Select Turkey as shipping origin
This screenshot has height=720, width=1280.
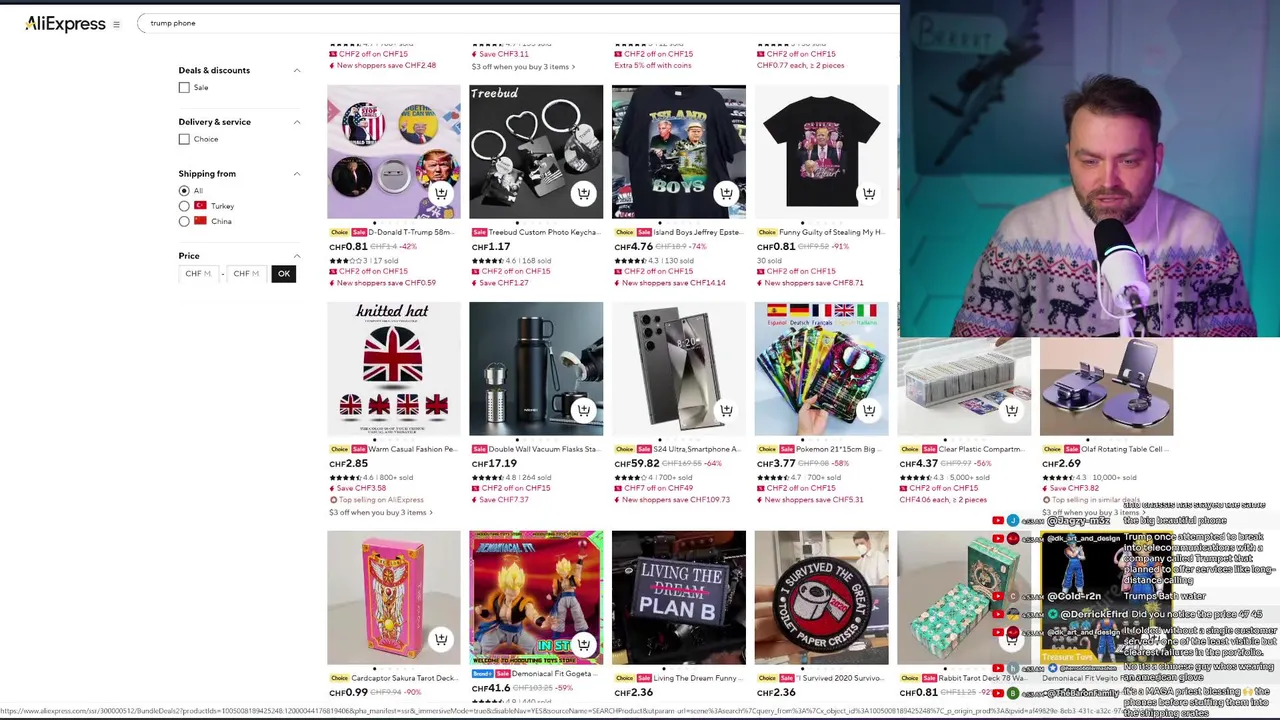pyautogui.click(x=184, y=206)
